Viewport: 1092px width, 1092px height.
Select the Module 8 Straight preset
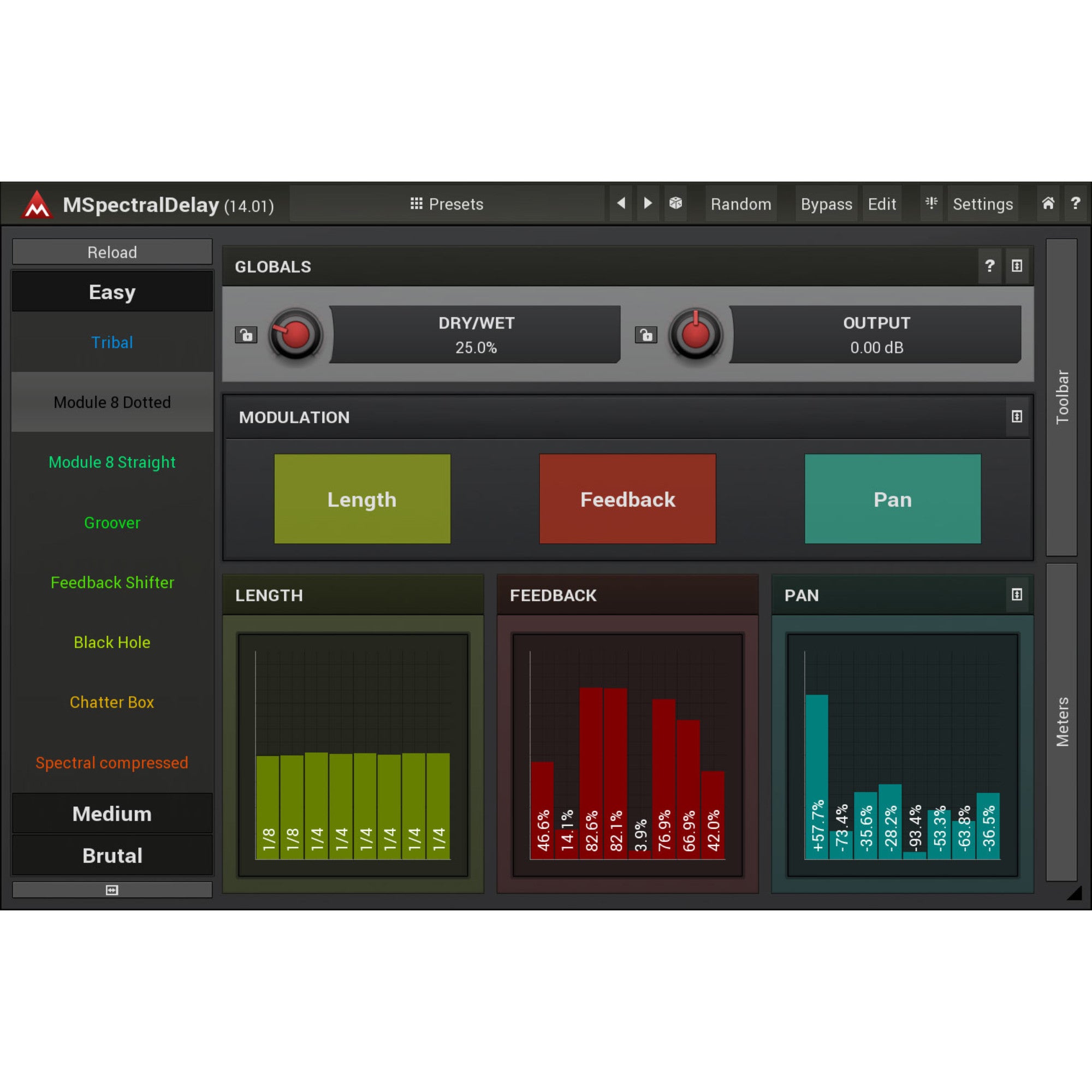[x=112, y=462]
